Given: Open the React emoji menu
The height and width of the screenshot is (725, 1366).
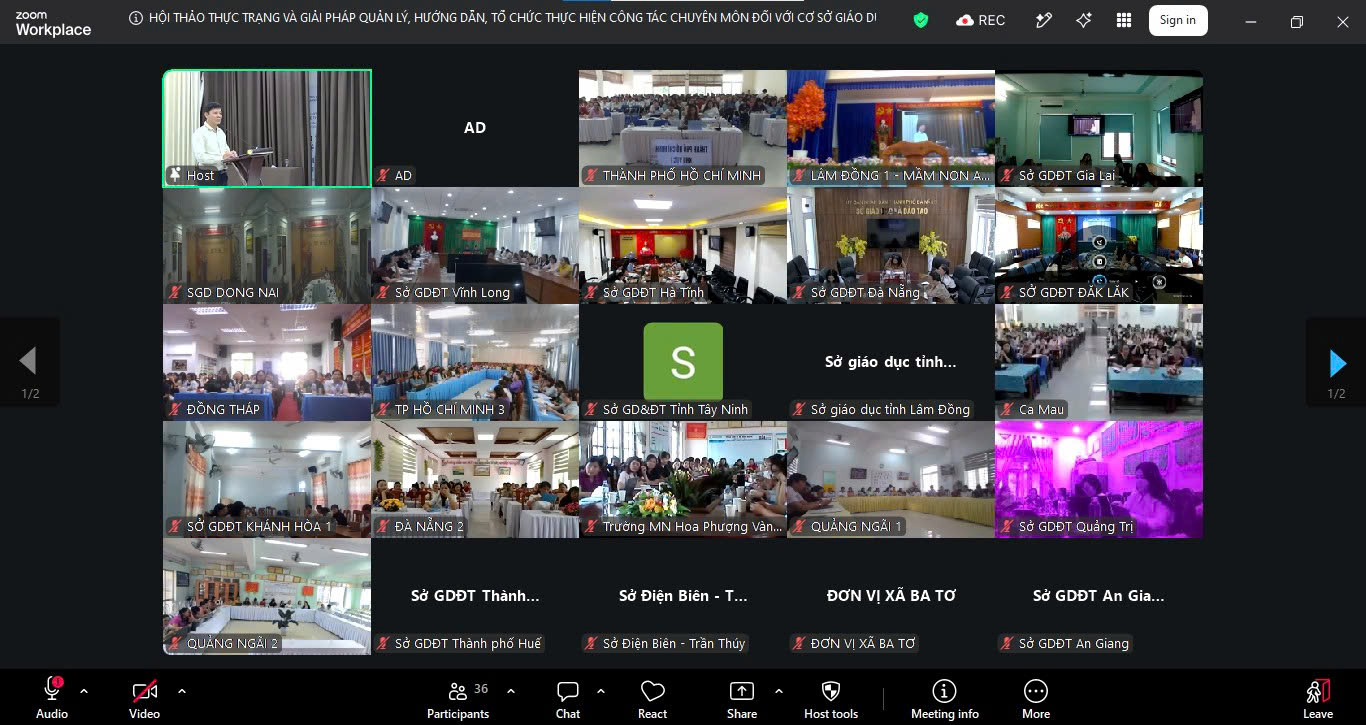Looking at the screenshot, I should tap(653, 699).
